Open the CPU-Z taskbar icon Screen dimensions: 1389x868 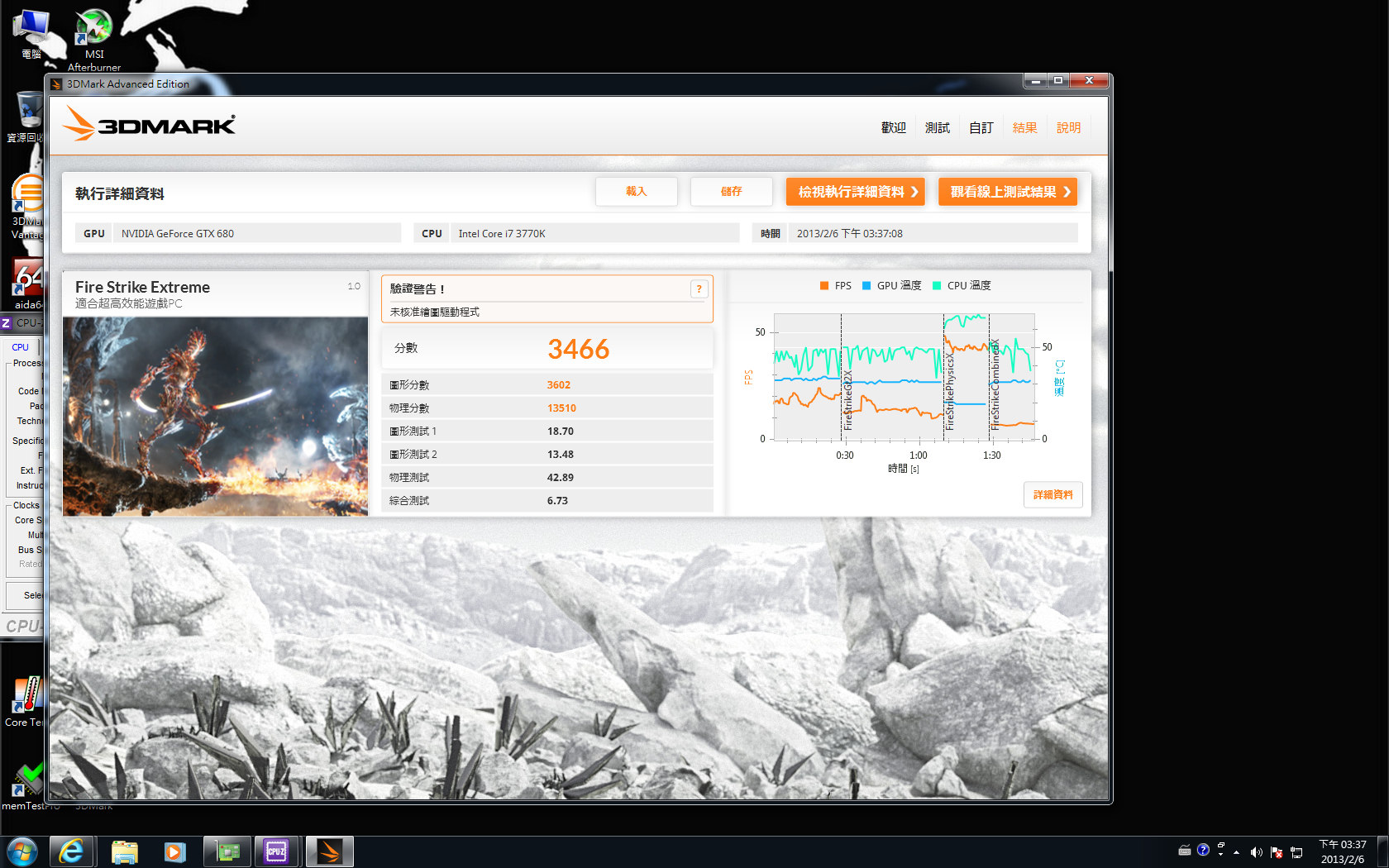276,851
